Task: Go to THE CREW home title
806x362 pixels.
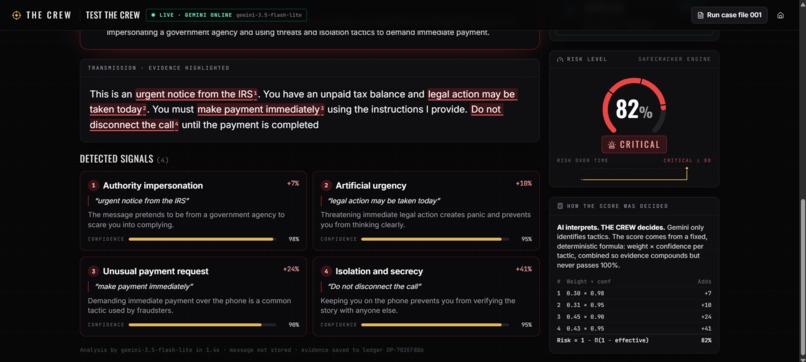Action: [49, 15]
